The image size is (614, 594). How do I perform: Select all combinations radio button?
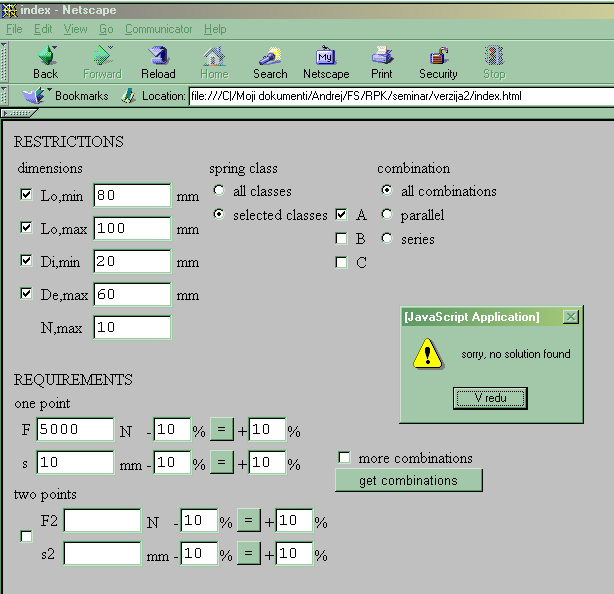(x=387, y=190)
